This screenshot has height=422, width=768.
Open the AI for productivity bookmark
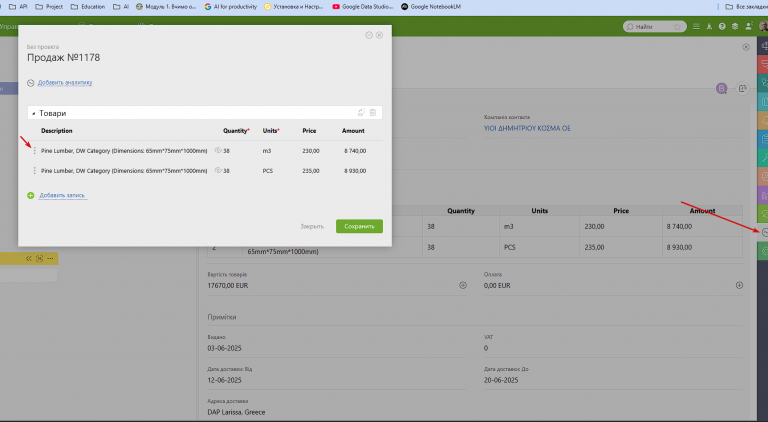coord(230,7)
